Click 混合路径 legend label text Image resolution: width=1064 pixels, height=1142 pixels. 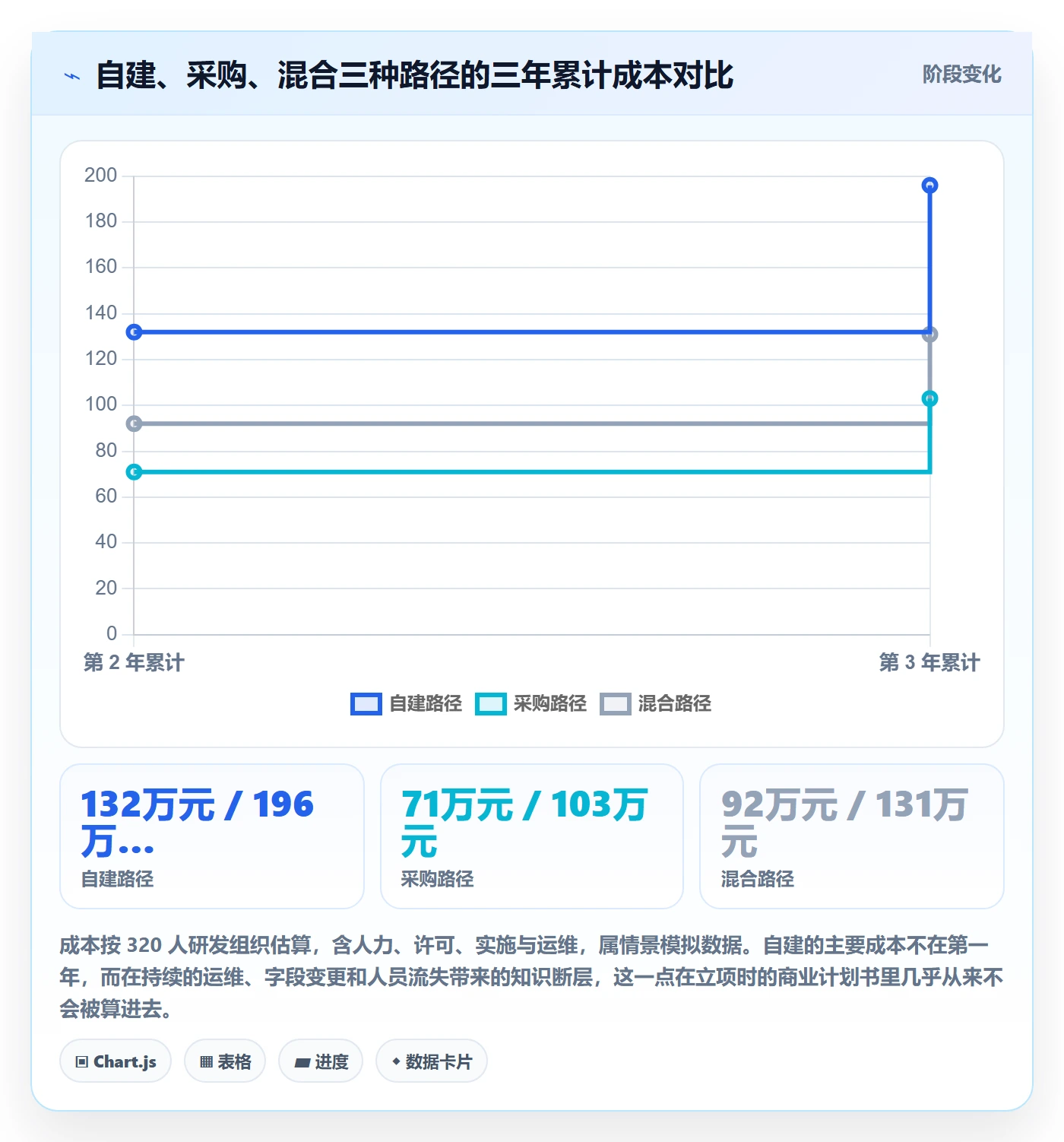click(x=675, y=704)
